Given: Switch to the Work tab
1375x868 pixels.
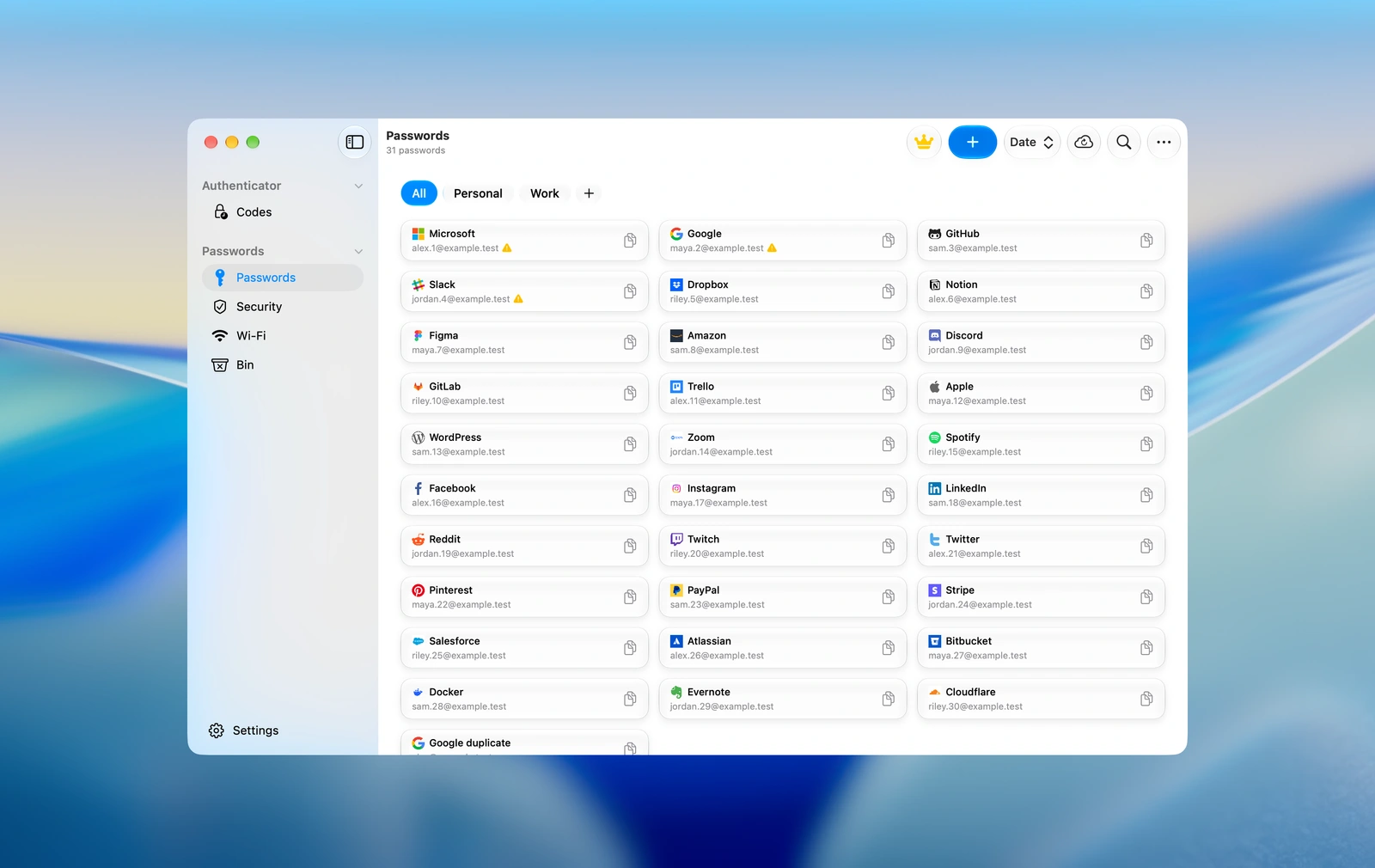Looking at the screenshot, I should tap(545, 193).
